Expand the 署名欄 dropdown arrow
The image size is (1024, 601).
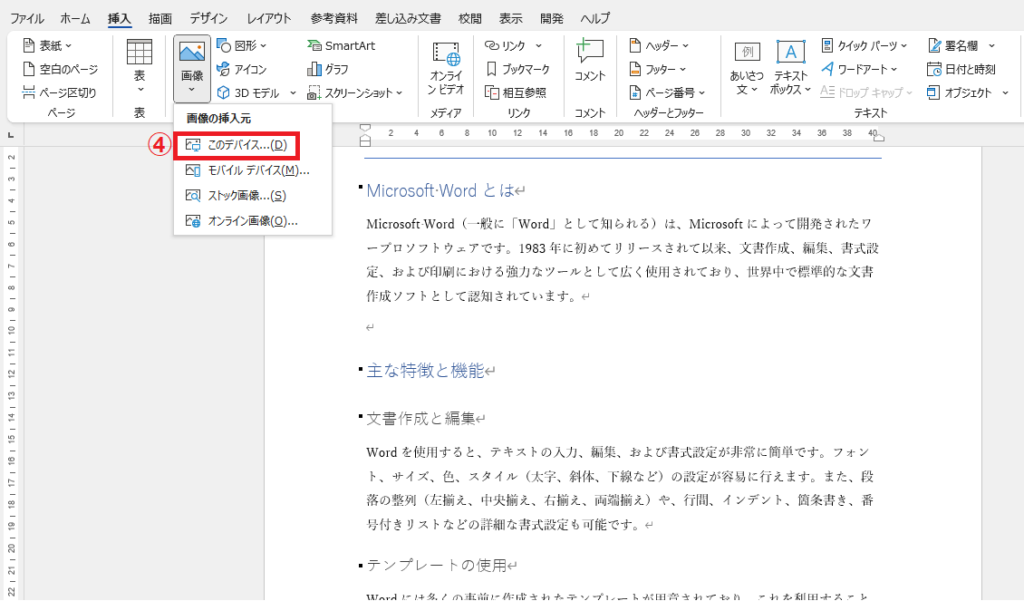[x=991, y=46]
